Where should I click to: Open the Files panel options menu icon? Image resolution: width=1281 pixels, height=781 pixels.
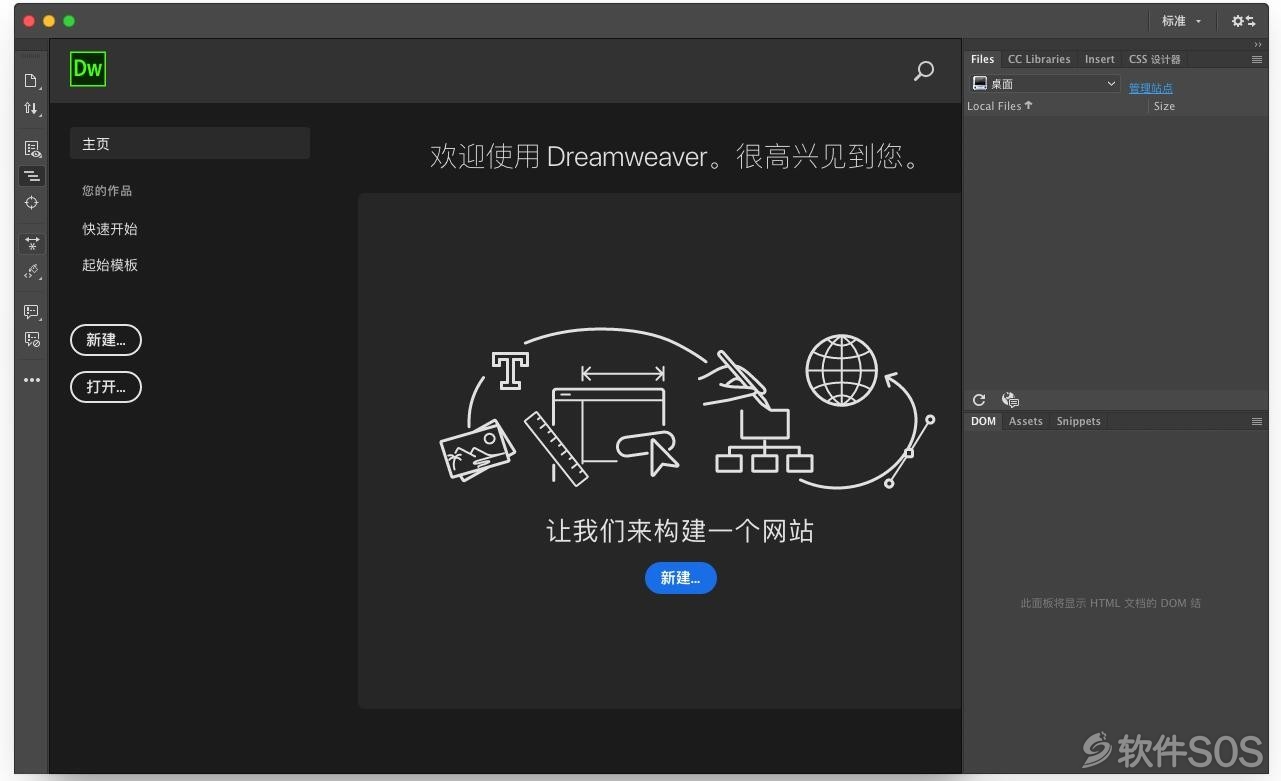pos(1257,60)
